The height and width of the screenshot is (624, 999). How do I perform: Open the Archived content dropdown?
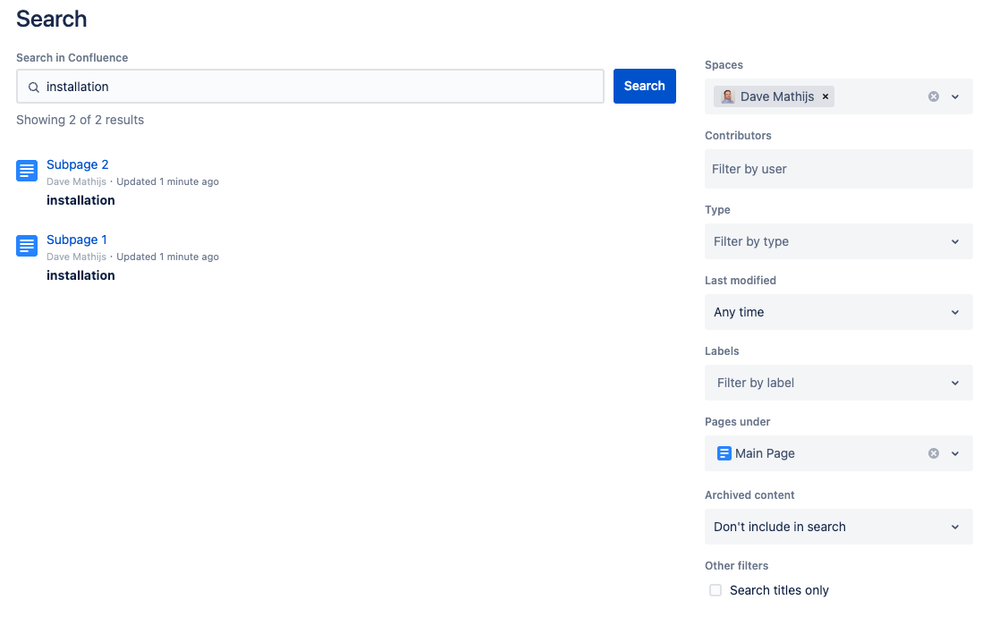coord(838,526)
